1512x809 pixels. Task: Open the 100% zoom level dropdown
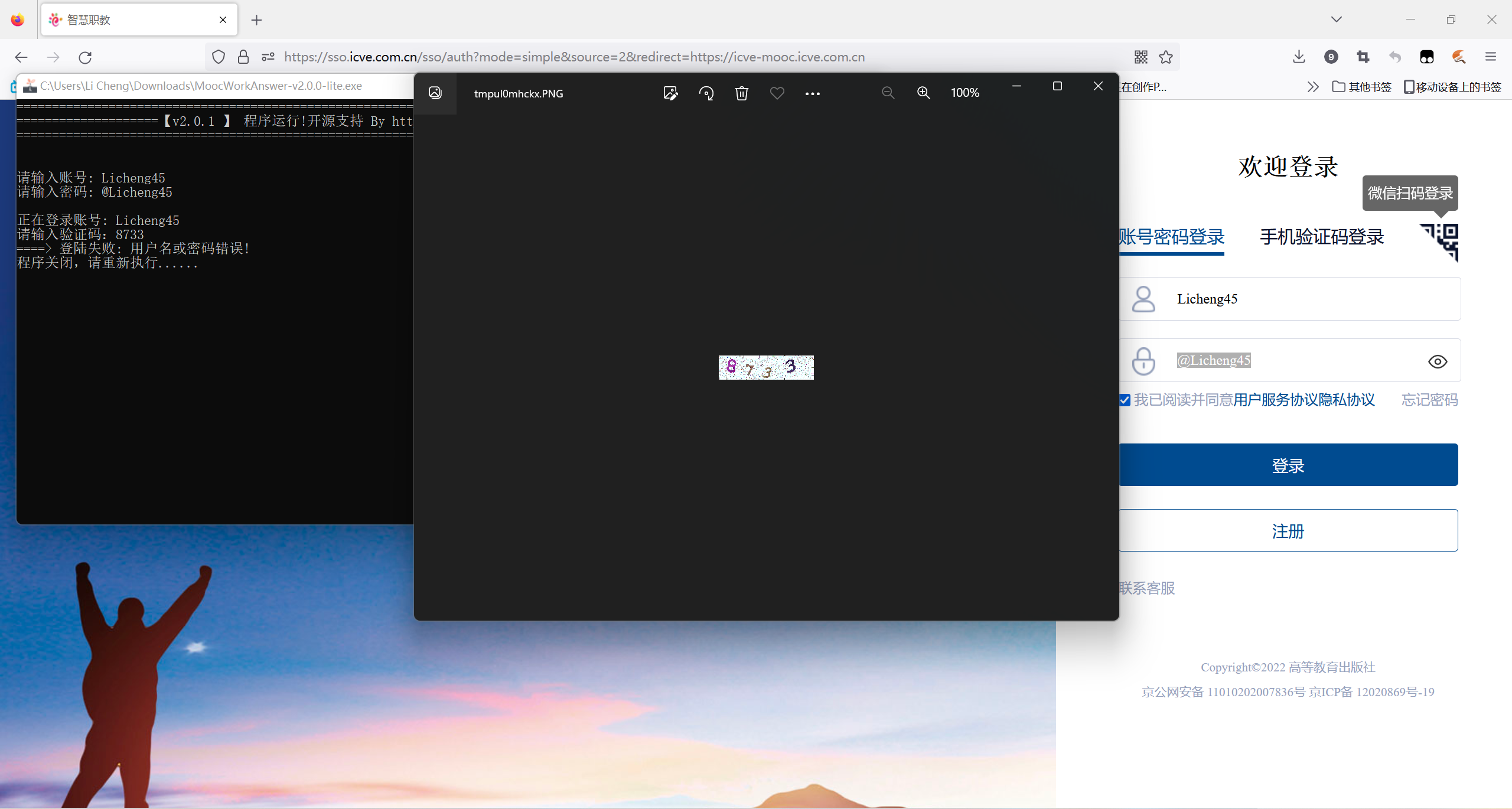(x=965, y=93)
